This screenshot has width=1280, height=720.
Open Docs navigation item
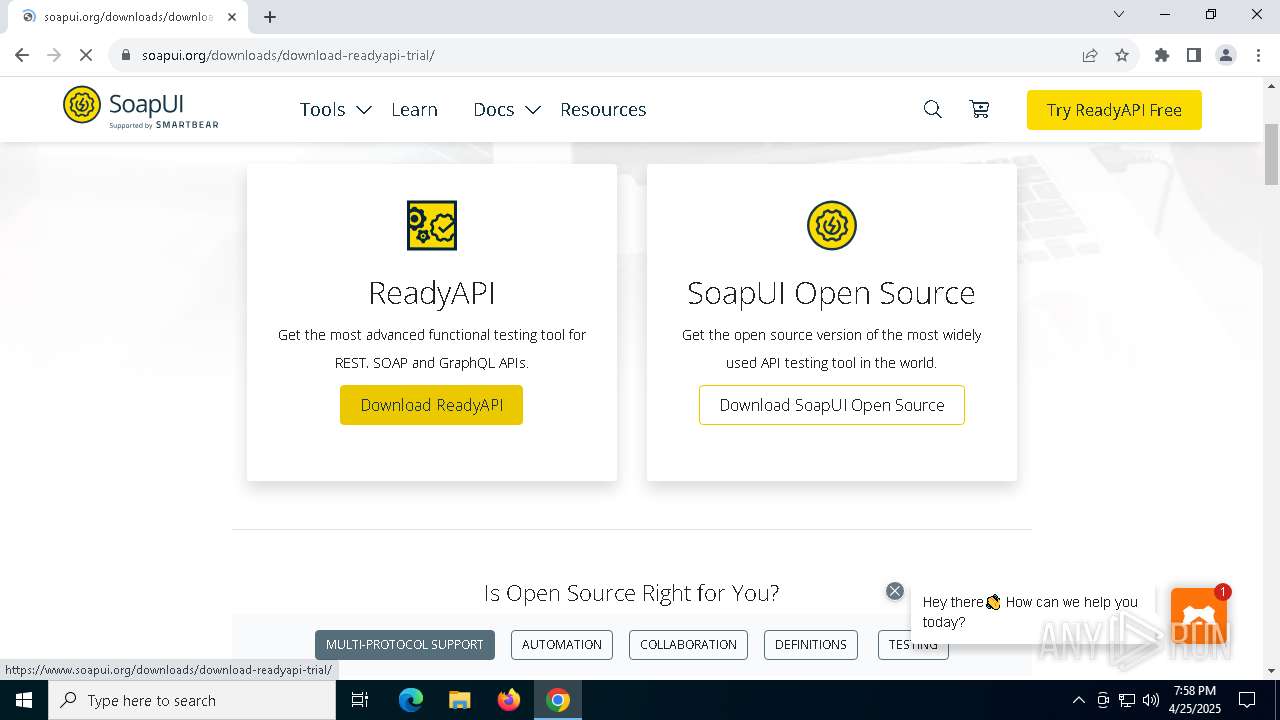[x=494, y=109]
